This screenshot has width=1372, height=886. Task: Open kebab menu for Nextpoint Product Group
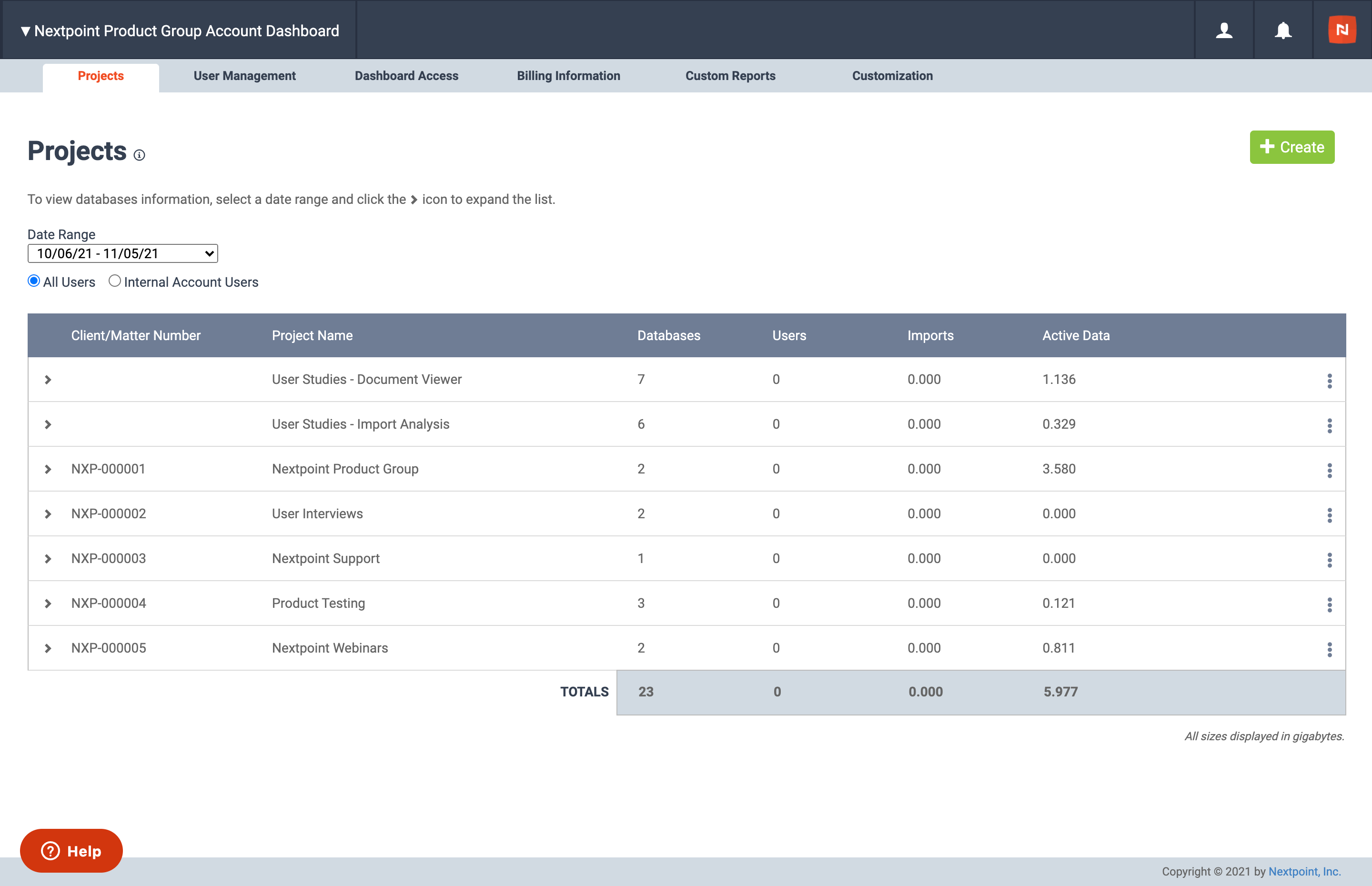(x=1330, y=471)
